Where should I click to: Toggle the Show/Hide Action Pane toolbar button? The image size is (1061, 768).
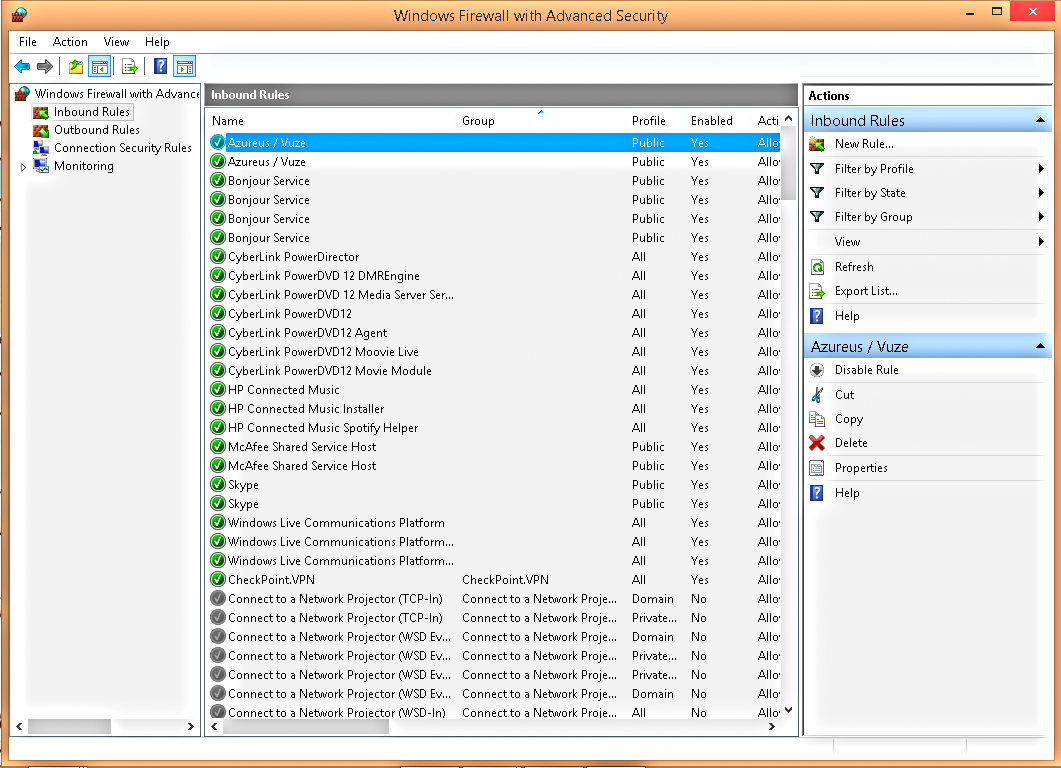point(185,66)
